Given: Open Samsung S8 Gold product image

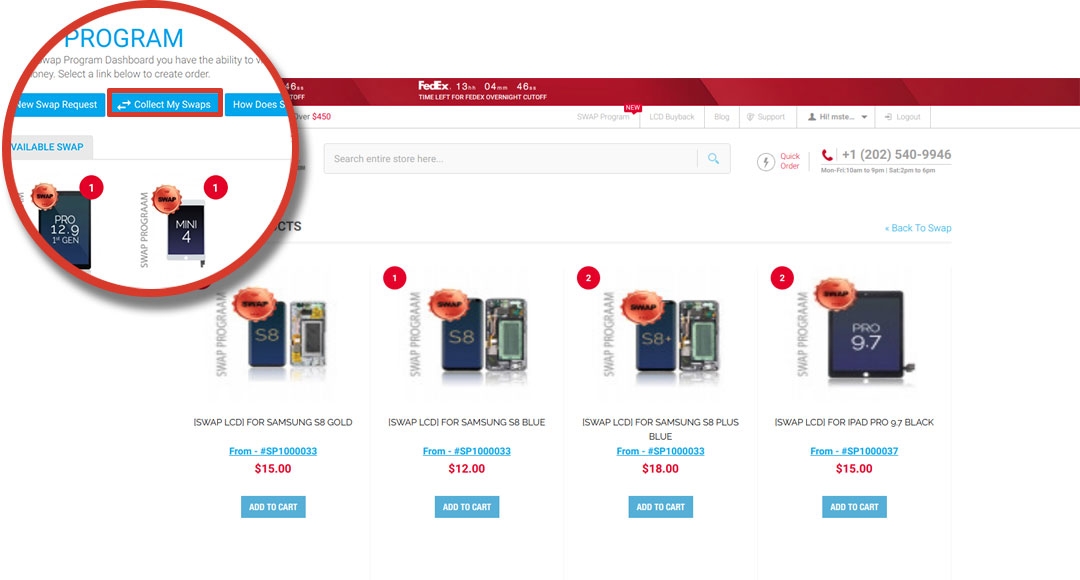Looking at the screenshot, I should tap(273, 335).
